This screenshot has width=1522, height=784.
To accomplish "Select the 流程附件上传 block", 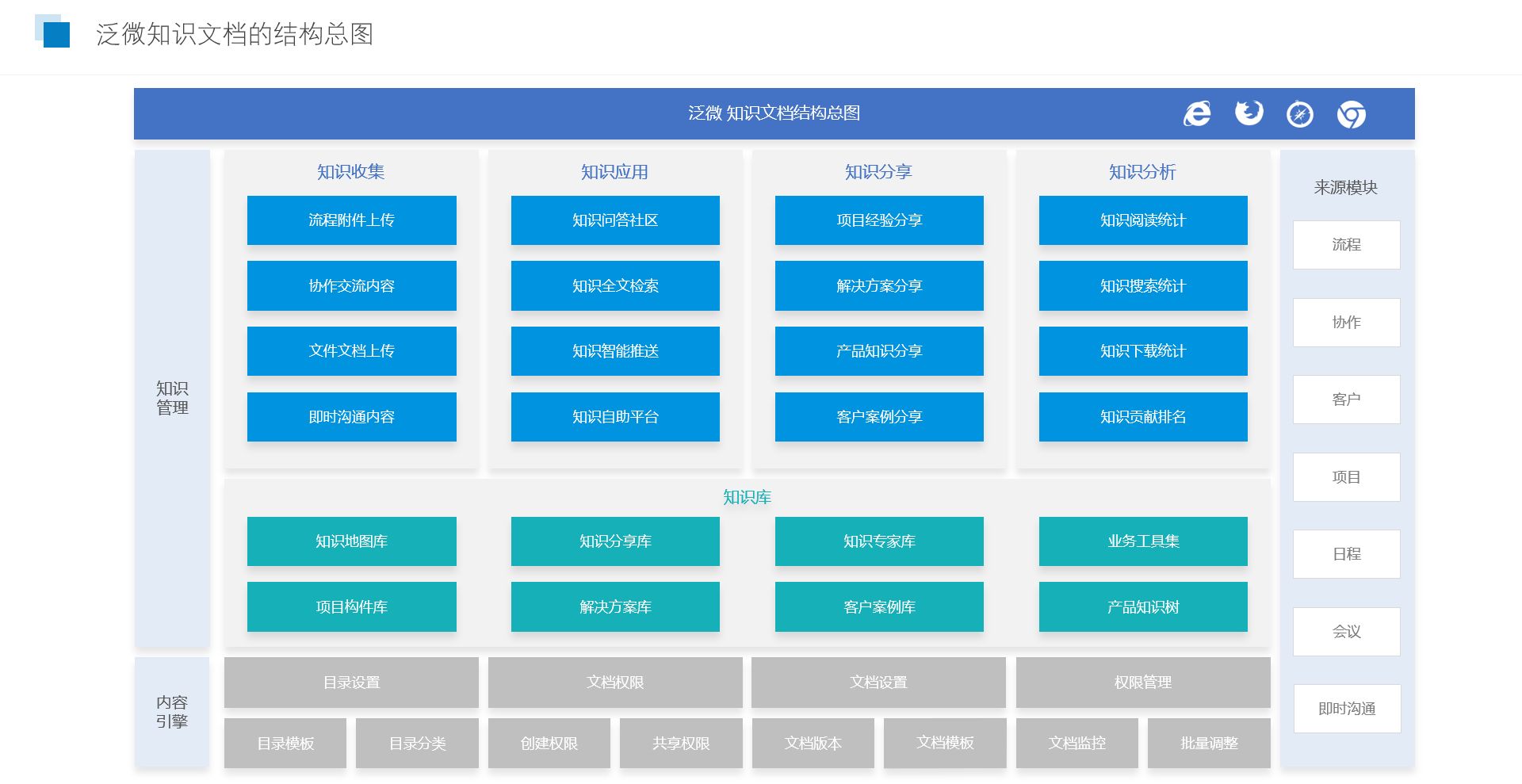I will (x=351, y=220).
